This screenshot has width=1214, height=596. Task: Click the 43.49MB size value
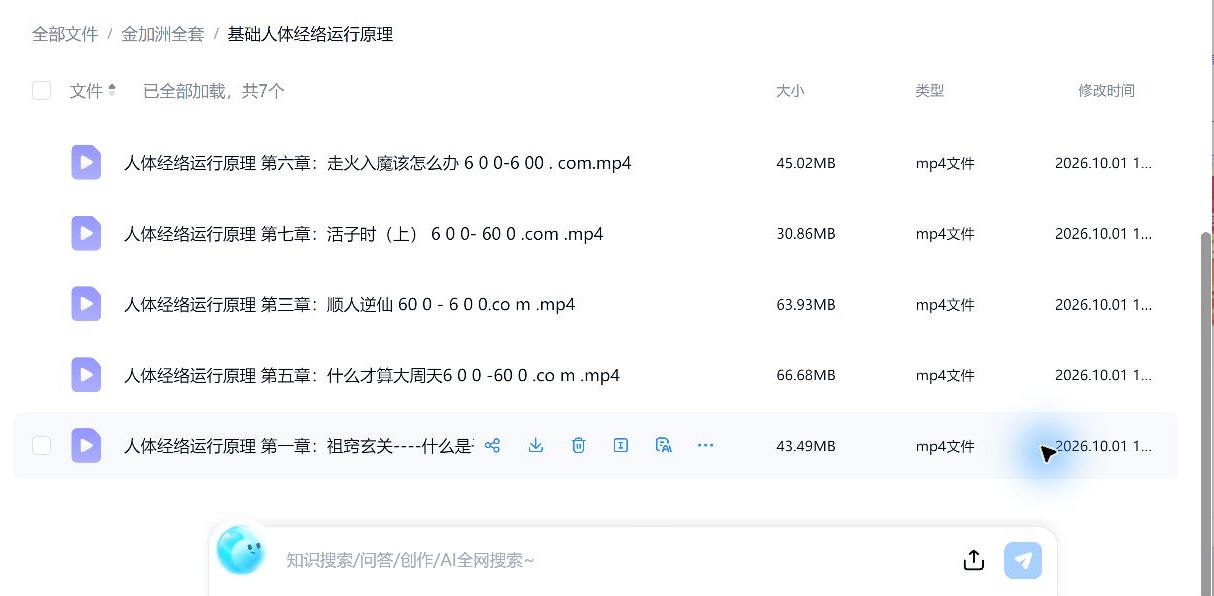point(806,446)
